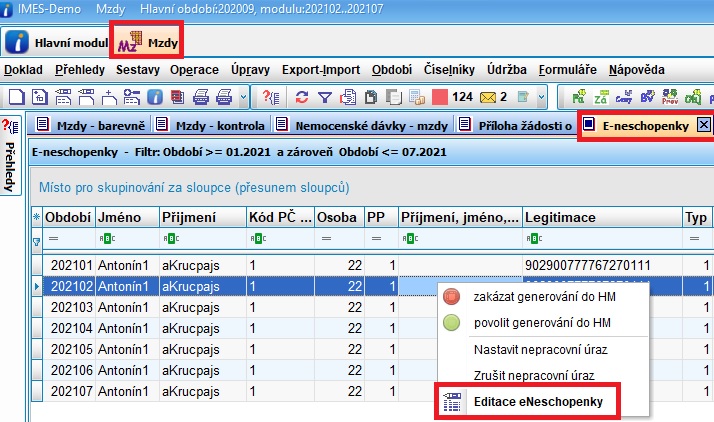Expand dropdown arrow next to printer icon

[x=244, y=97]
